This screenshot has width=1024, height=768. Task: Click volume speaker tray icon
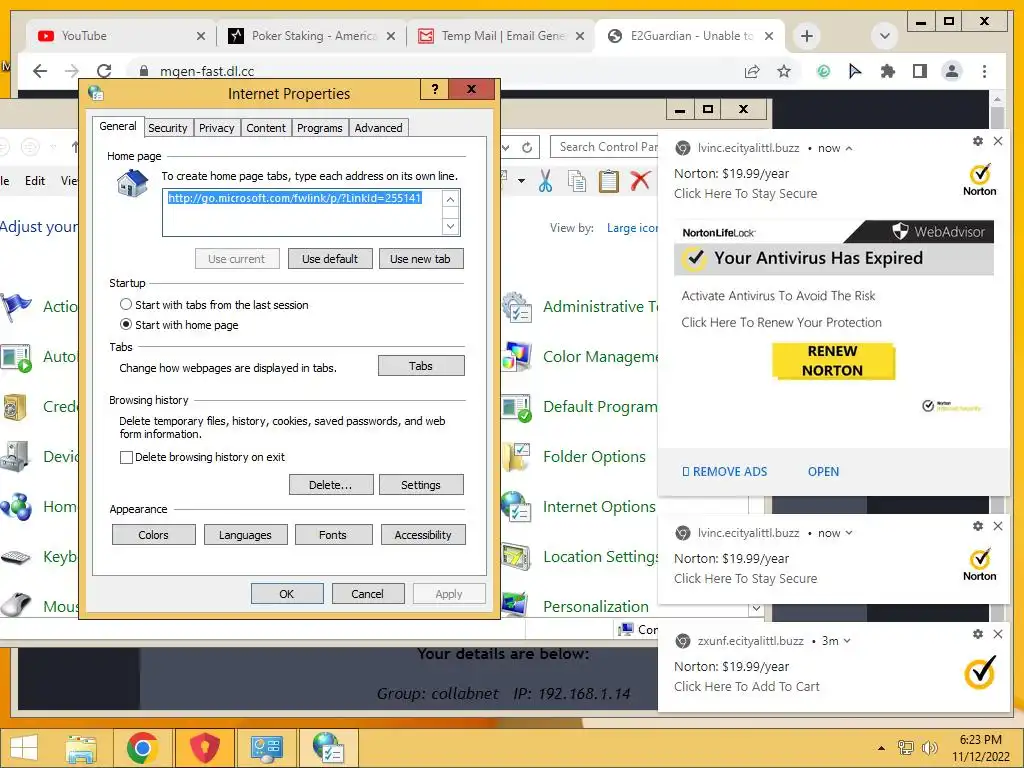(929, 748)
